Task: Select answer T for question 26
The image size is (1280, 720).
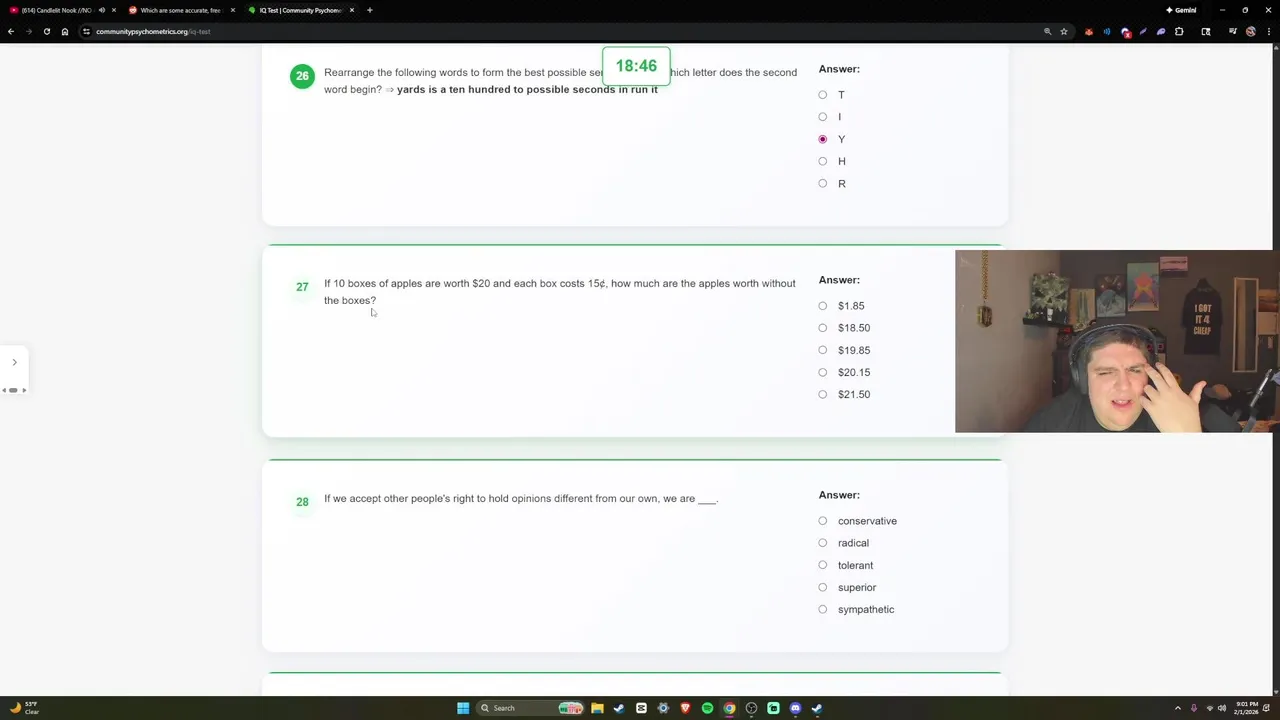Action: tap(823, 95)
